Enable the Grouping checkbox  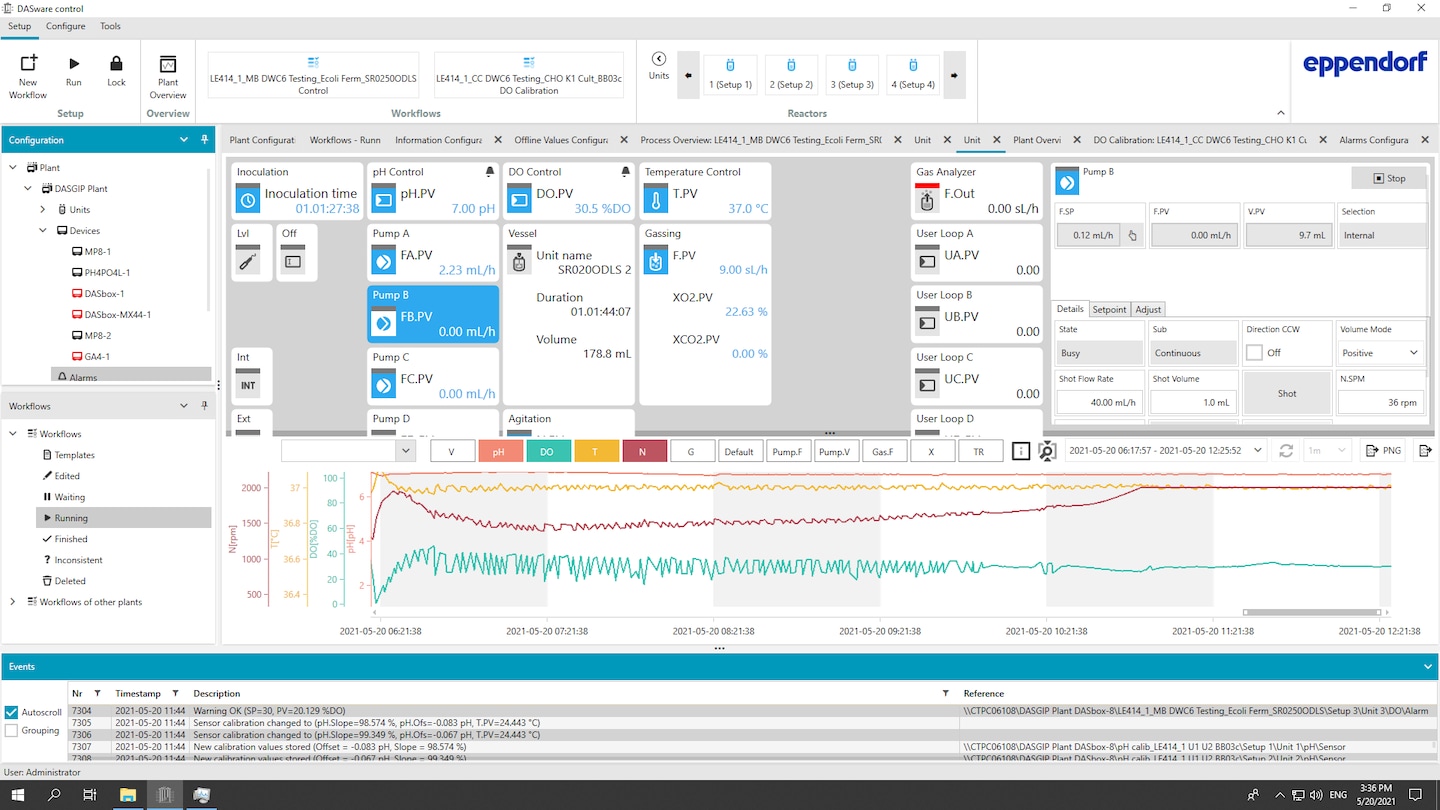pos(12,731)
